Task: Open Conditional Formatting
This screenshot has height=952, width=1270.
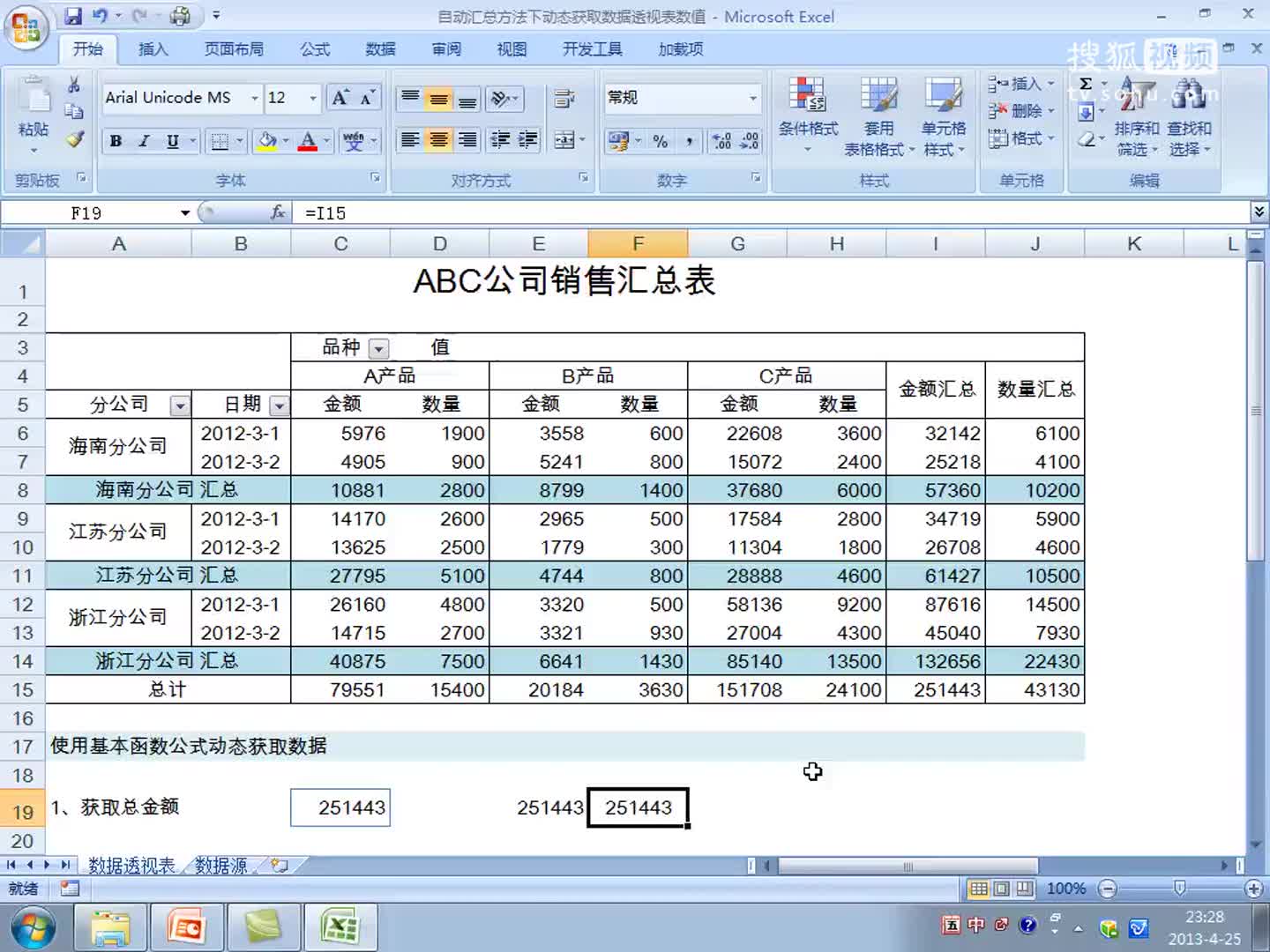Action: point(808,115)
